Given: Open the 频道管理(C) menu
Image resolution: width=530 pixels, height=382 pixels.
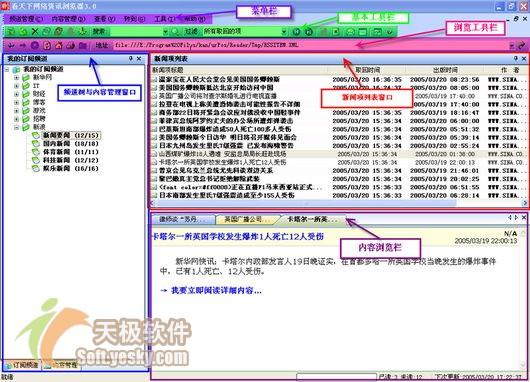Looking at the screenshot, I should [26, 19].
